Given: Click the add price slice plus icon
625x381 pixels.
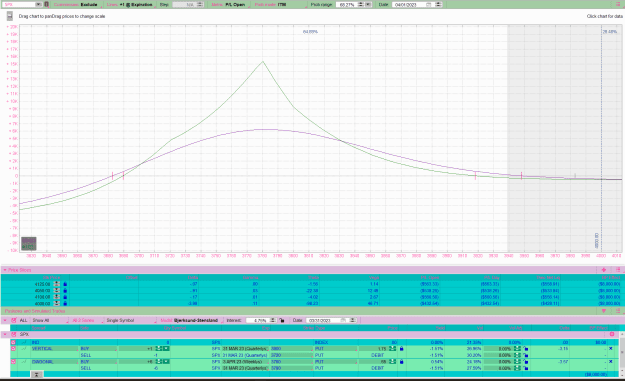Looking at the screenshot, I should click(x=603, y=270).
